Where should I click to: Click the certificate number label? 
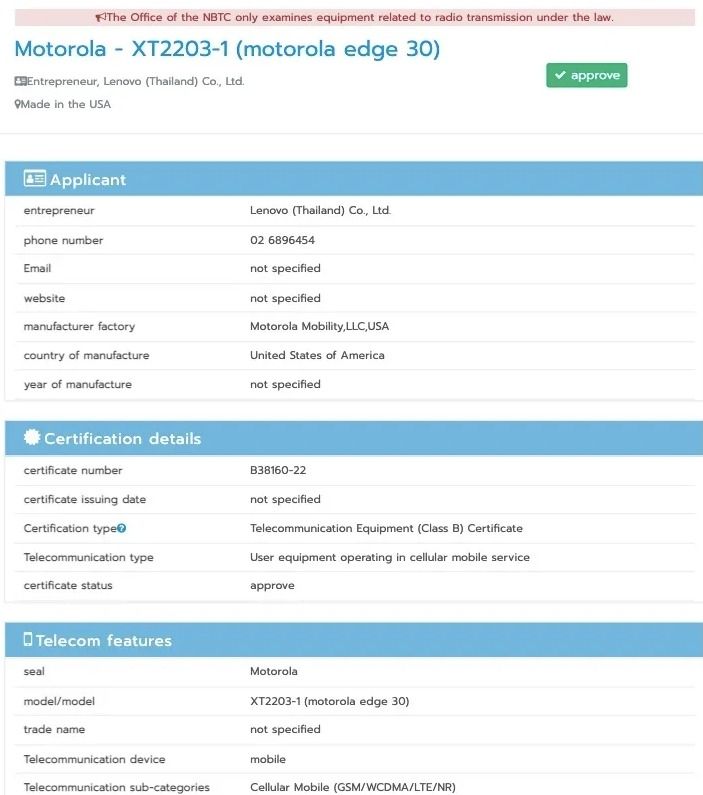pos(73,471)
